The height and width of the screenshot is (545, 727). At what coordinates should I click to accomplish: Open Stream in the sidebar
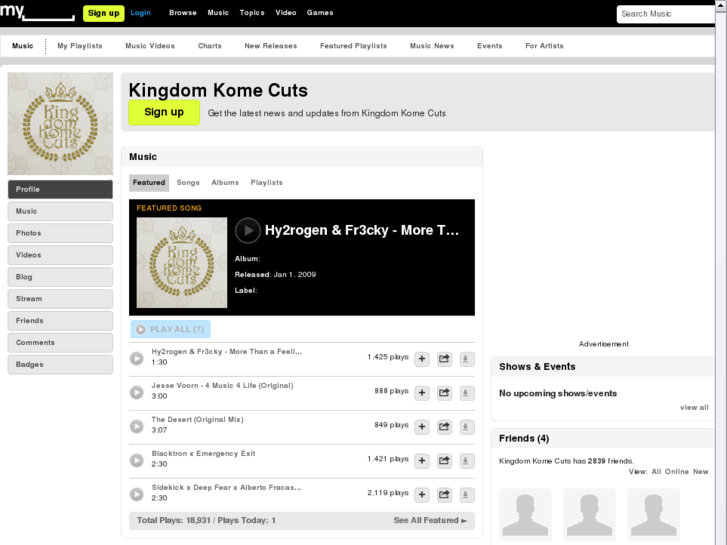[60, 299]
